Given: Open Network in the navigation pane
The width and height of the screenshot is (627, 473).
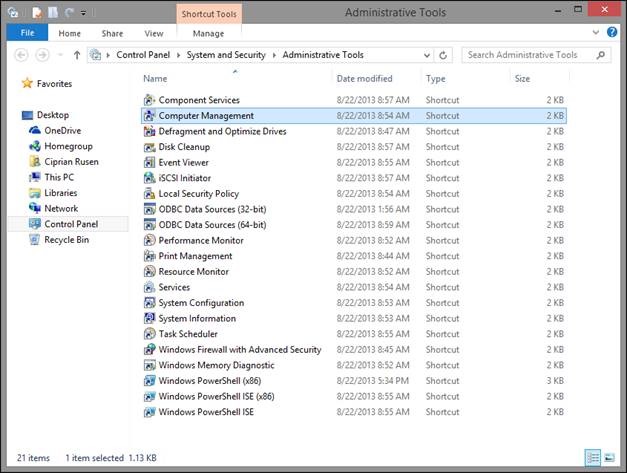Looking at the screenshot, I should click(x=61, y=209).
